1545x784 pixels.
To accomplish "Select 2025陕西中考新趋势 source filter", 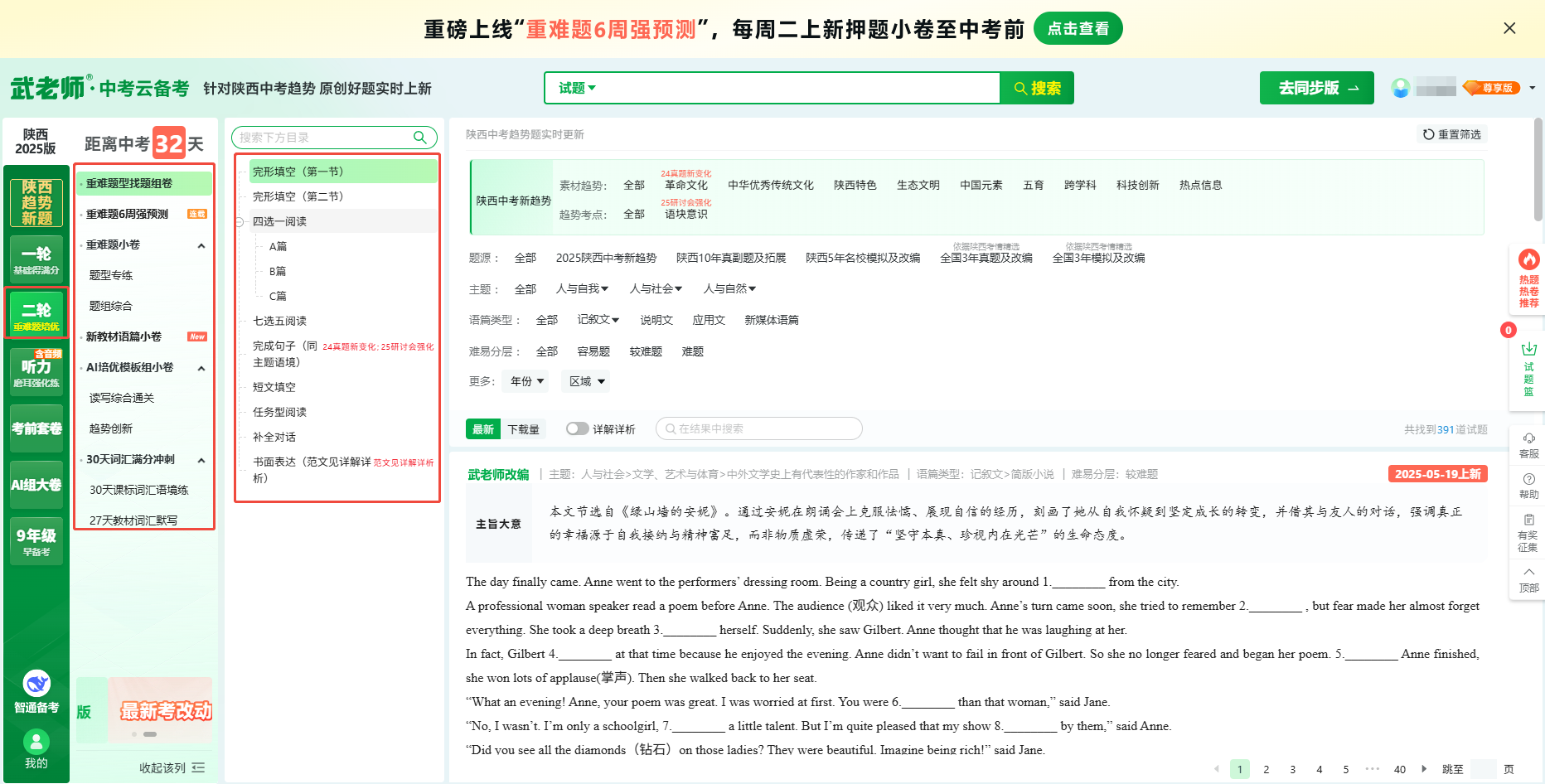I will [606, 258].
